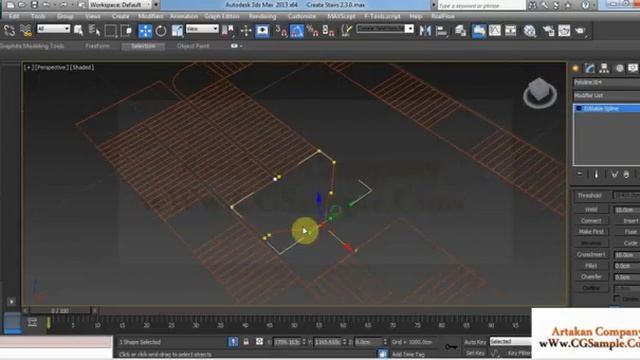Click the Edit Named Selection Sets icon
The height and width of the screenshot is (360, 640).
pos(347,31)
